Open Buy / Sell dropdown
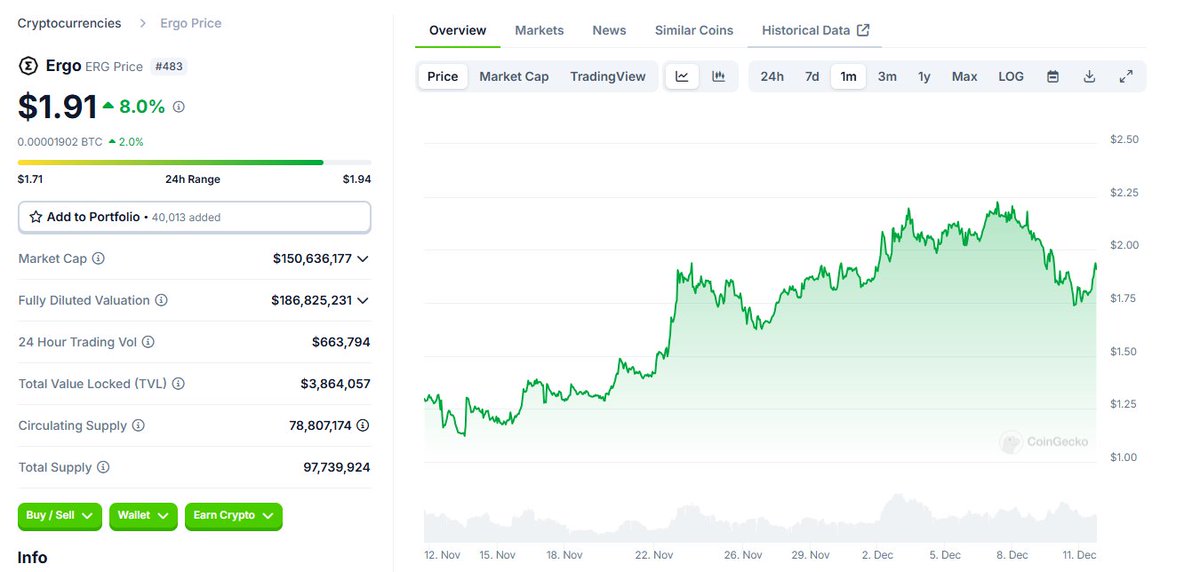Image resolution: width=1200 pixels, height=572 pixels. [x=60, y=516]
